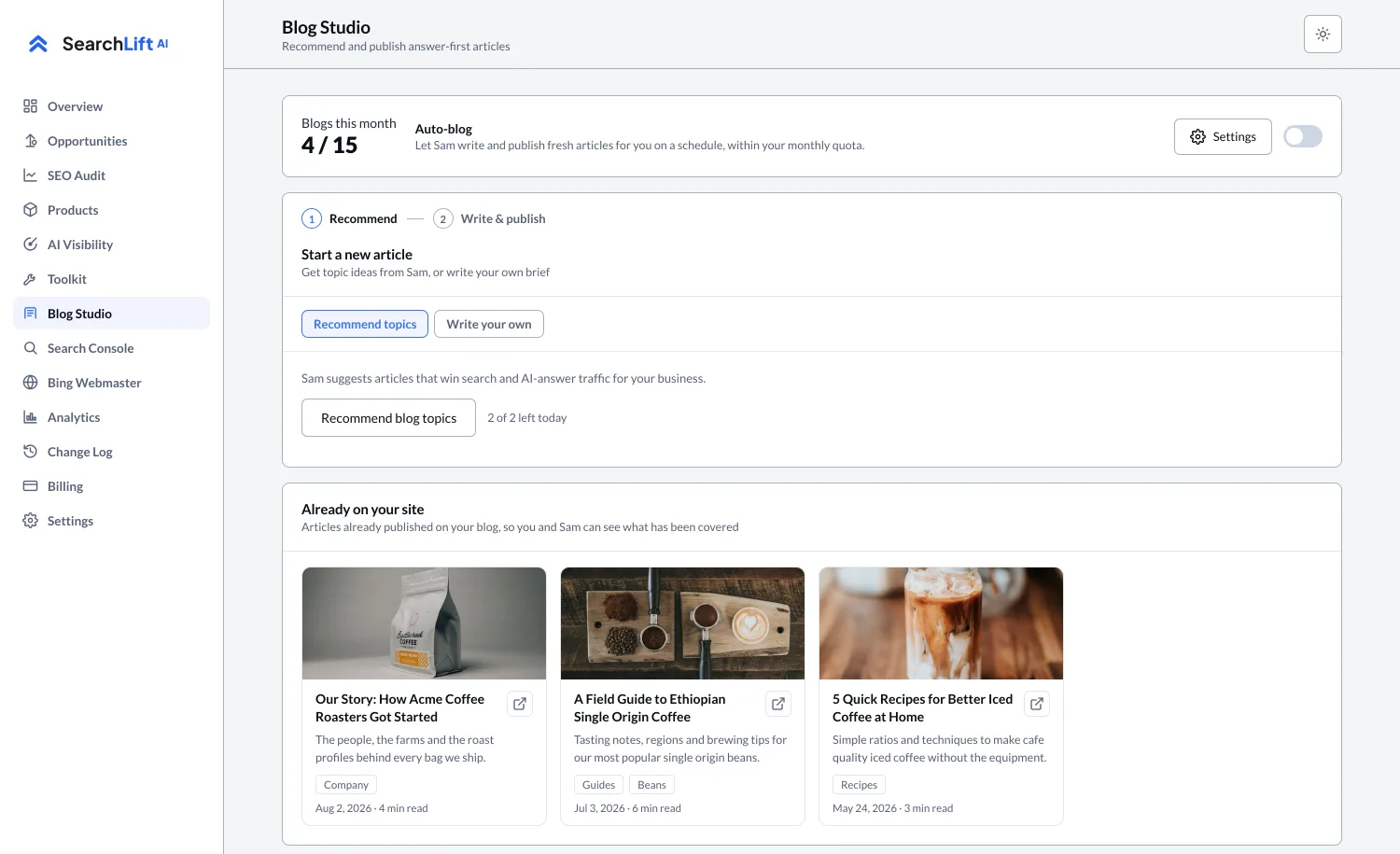Viewport: 1400px width, 854px height.
Task: Click '2 of 2 left today' text
Action: [527, 418]
